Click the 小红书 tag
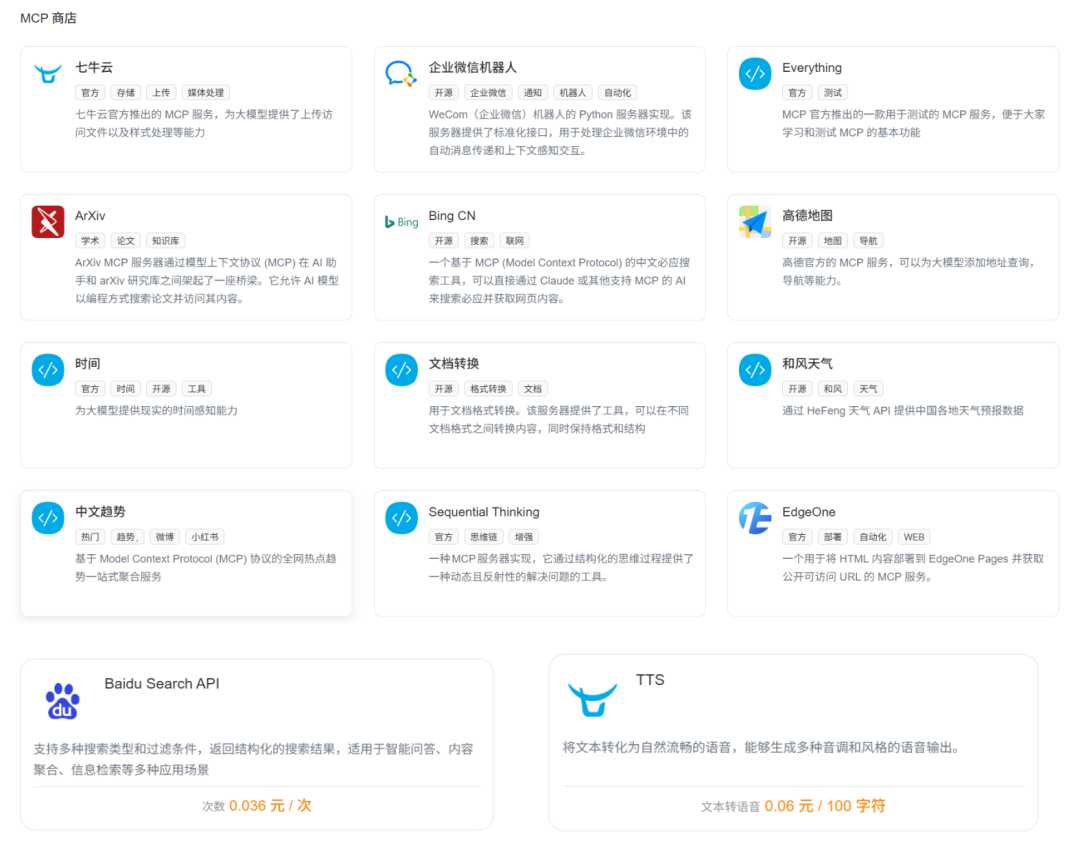 205,537
